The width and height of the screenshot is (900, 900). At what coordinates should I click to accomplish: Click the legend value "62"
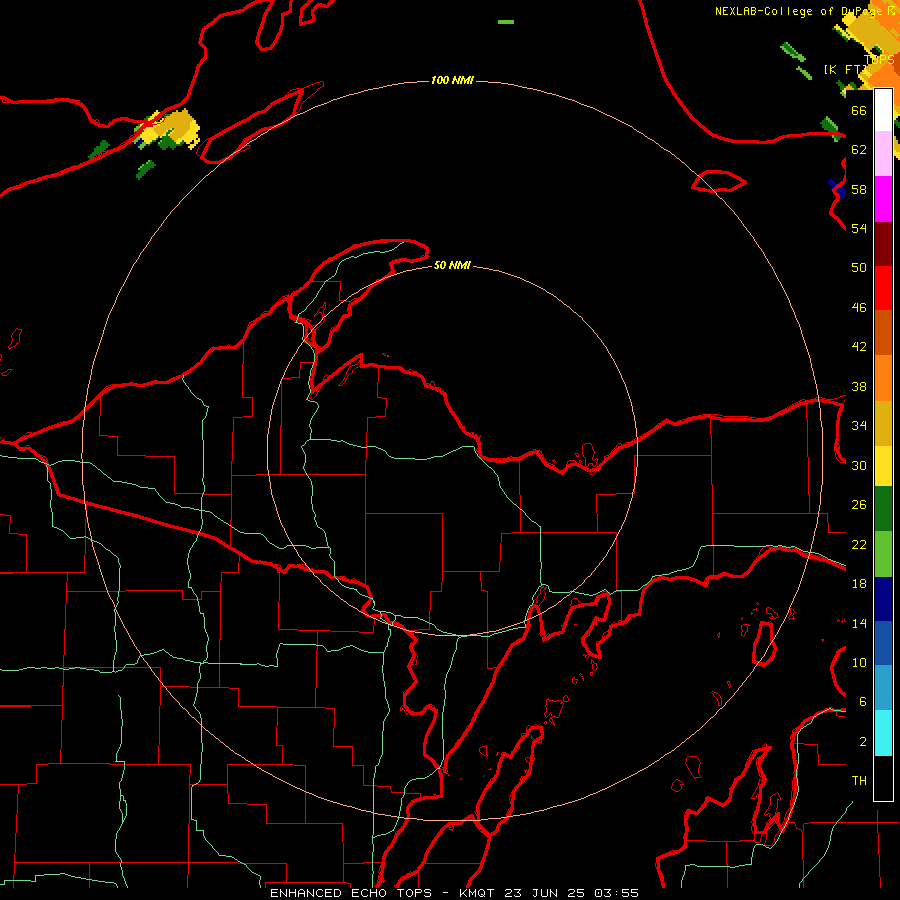tap(859, 150)
